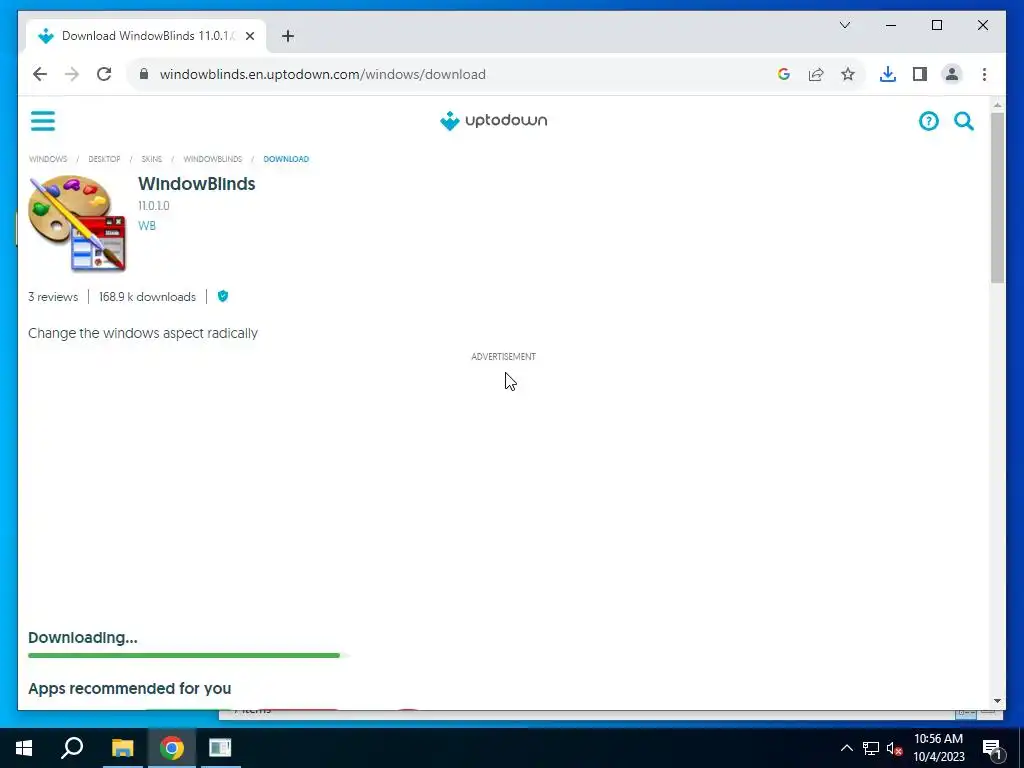Click the Chrome taskbar icon
This screenshot has height=768, width=1024.
pyautogui.click(x=172, y=748)
